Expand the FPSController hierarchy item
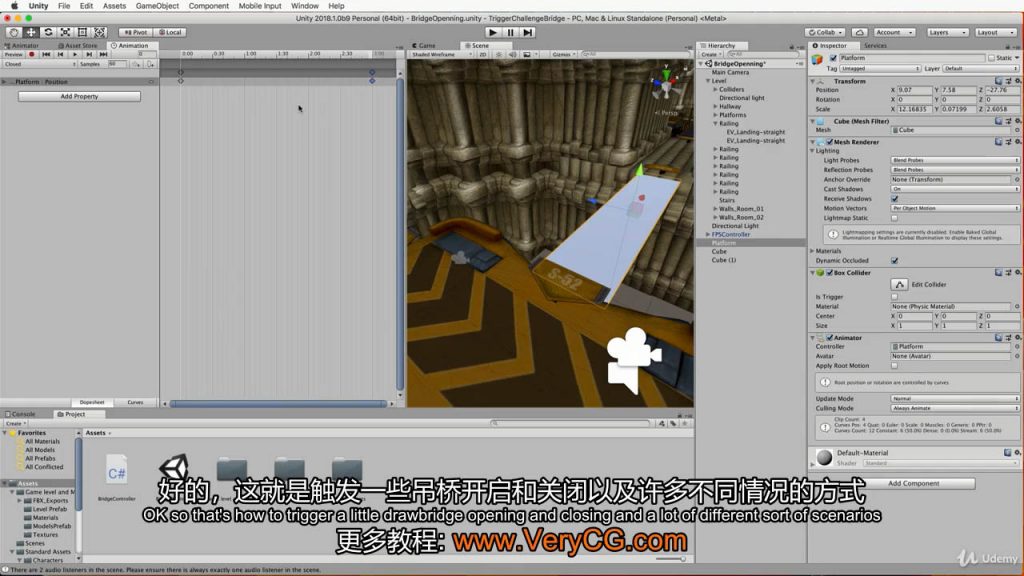 708,234
